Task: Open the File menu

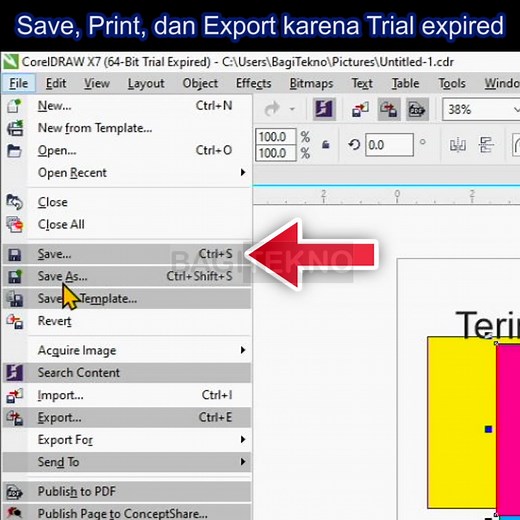Action: [19, 83]
